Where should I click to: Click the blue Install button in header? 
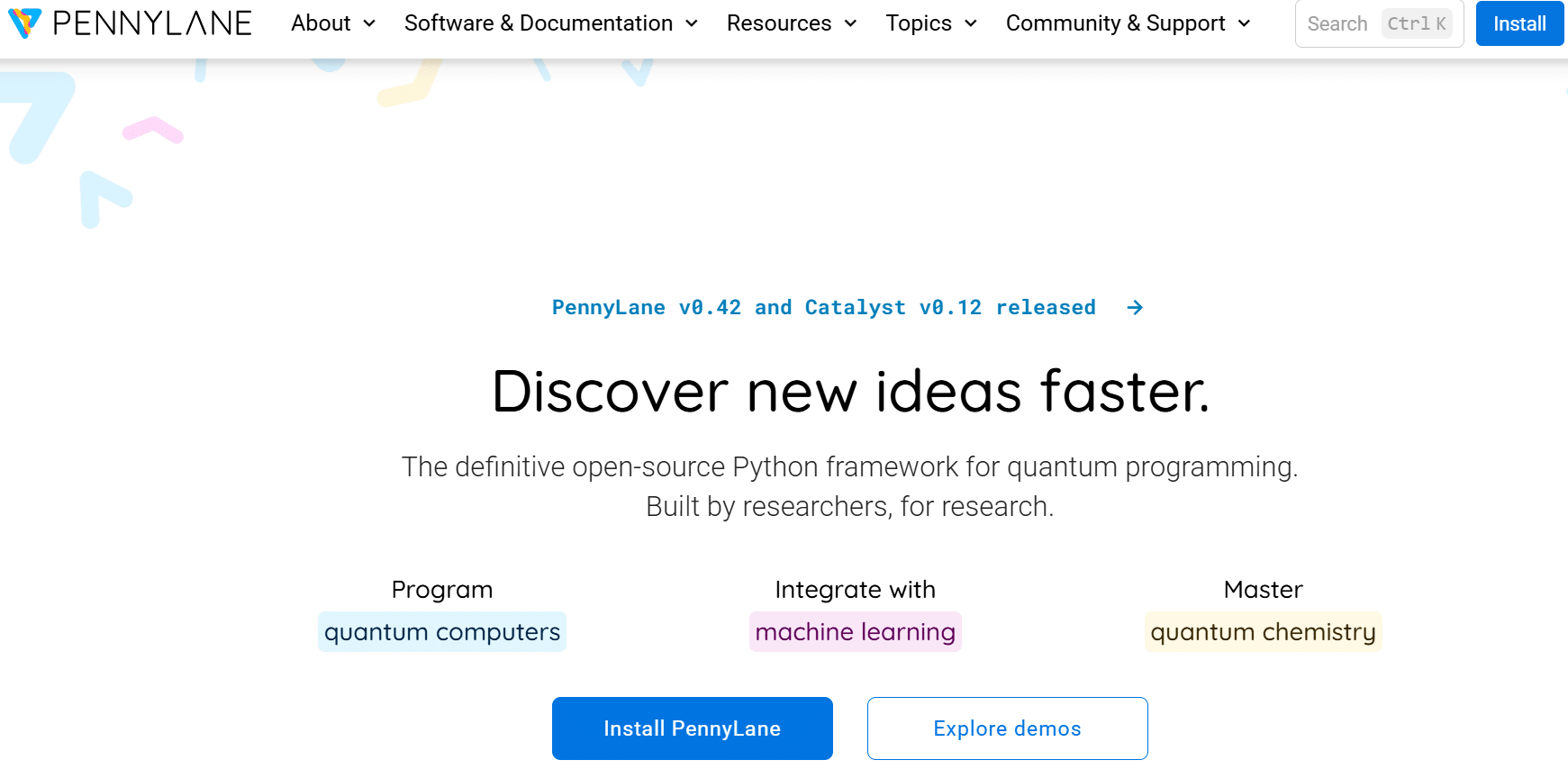pyautogui.click(x=1519, y=23)
